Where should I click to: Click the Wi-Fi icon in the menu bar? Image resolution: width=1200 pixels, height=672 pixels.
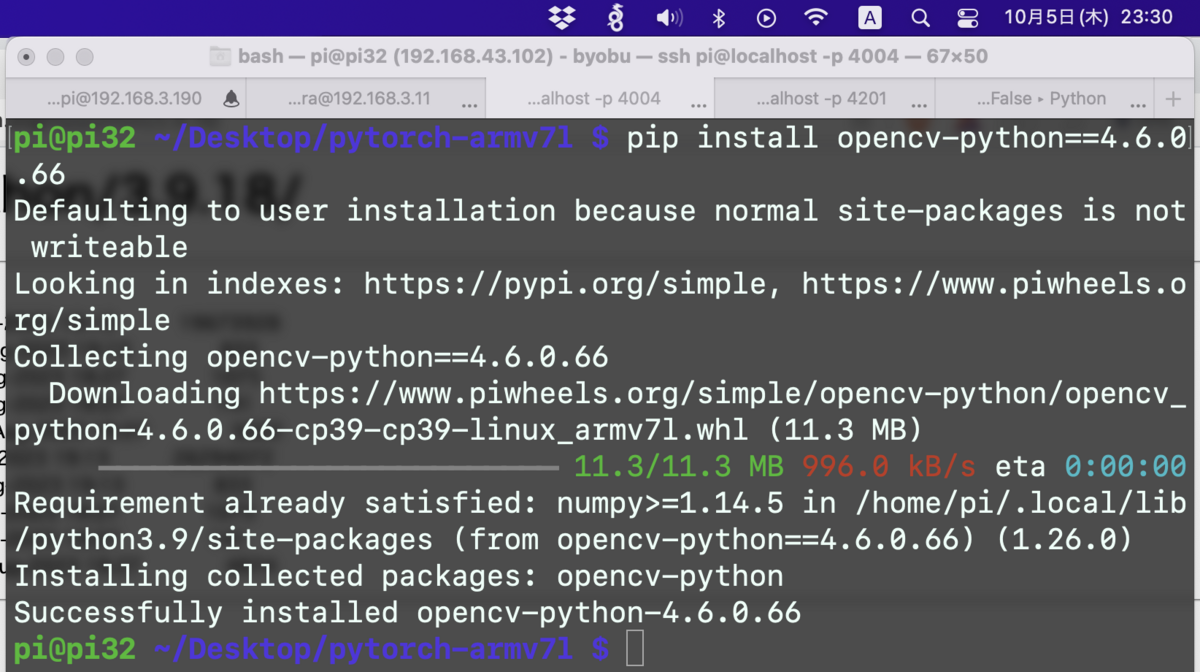click(x=816, y=17)
